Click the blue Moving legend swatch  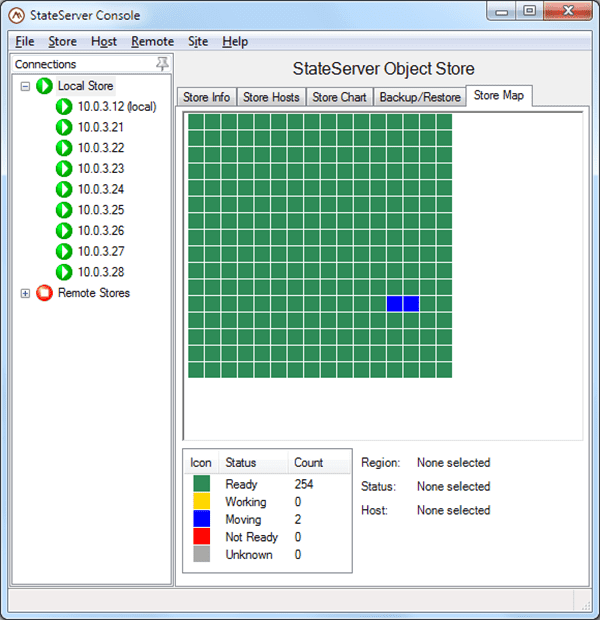coord(202,519)
